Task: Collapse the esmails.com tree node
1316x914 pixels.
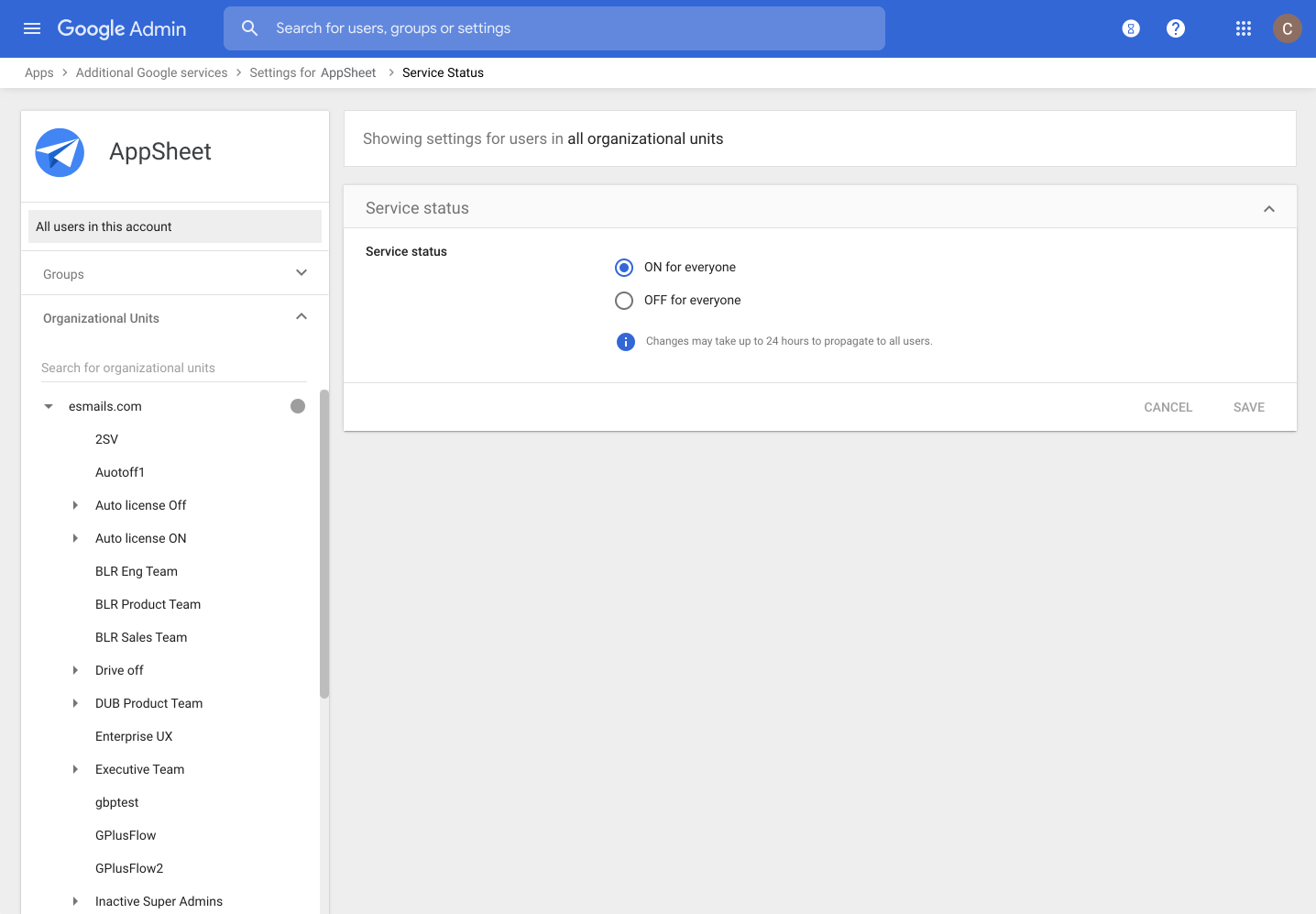Action: (49, 406)
